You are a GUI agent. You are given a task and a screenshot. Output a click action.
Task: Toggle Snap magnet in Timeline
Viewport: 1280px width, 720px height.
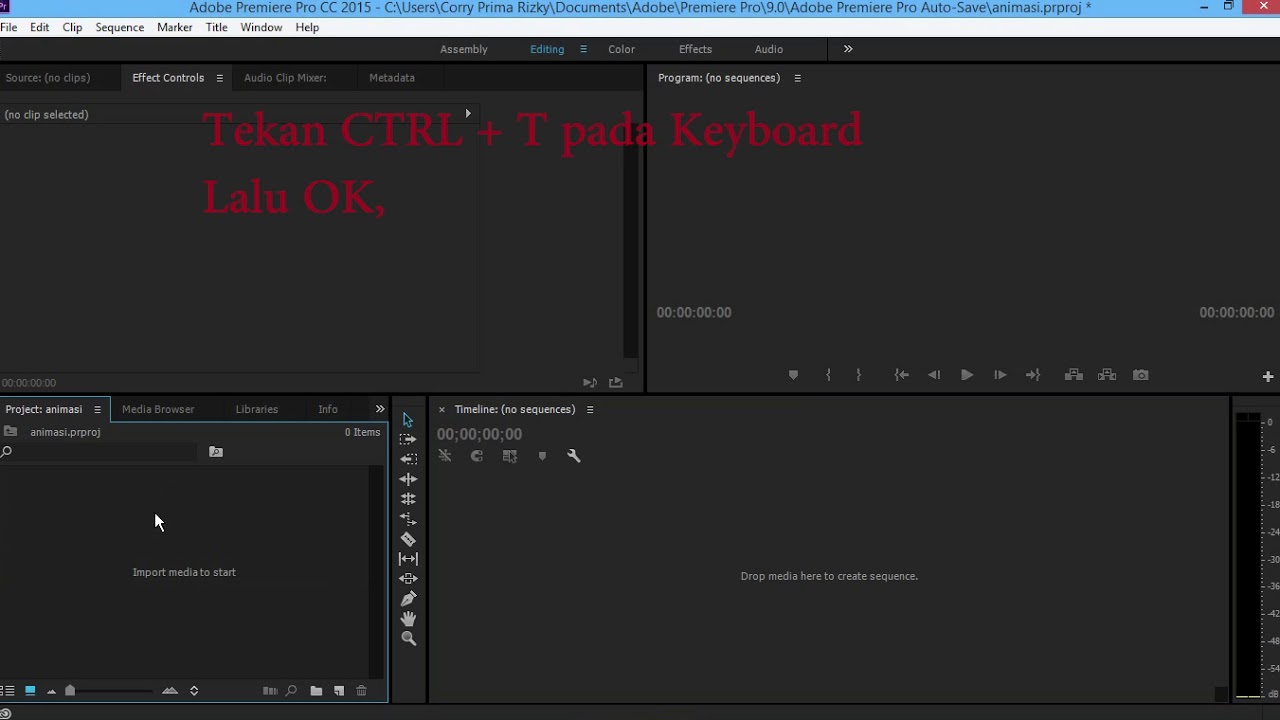click(477, 456)
